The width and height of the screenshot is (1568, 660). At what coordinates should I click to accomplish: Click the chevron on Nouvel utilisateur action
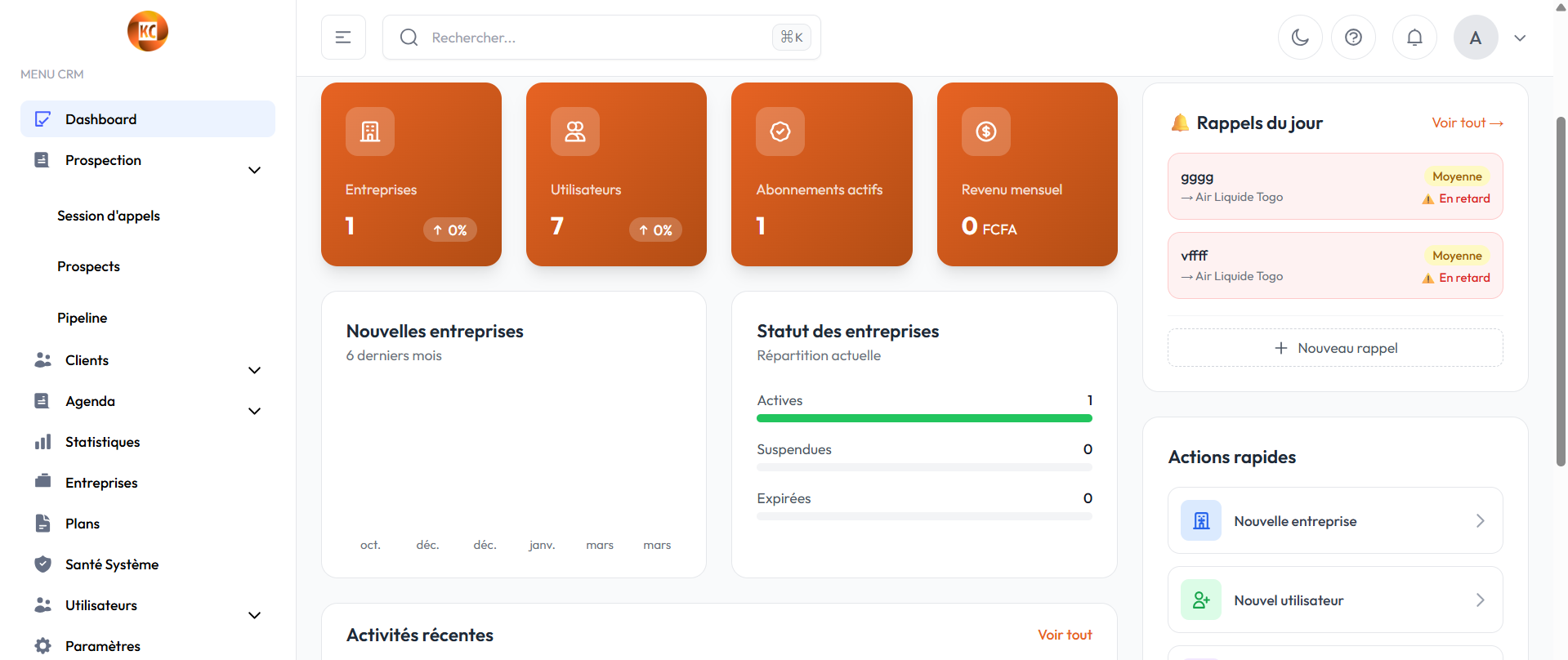[1480, 600]
